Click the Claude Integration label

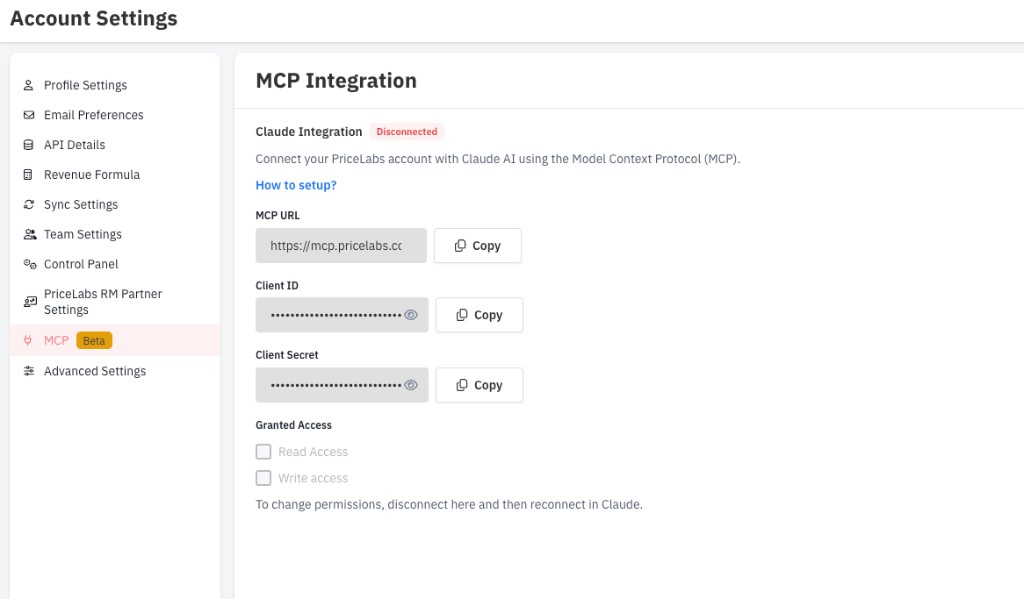click(308, 131)
